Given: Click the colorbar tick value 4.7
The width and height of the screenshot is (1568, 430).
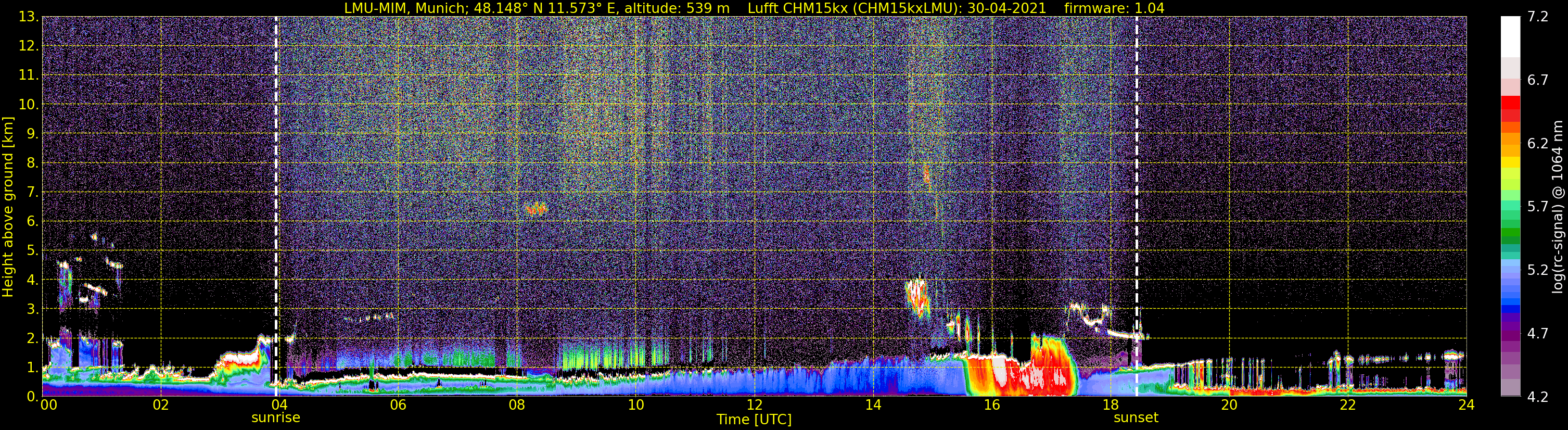Looking at the screenshot, I should click(x=1538, y=334).
